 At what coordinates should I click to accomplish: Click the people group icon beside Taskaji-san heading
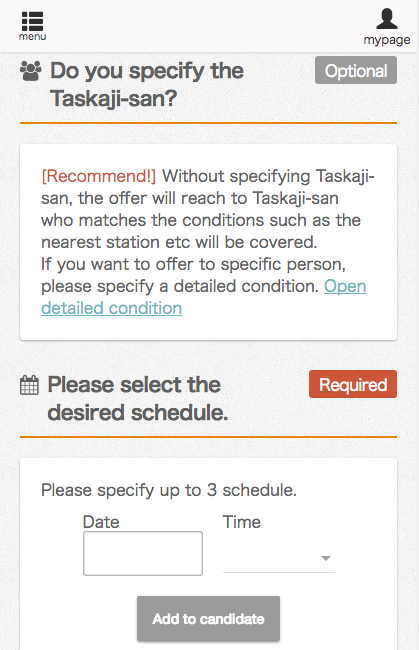click(31, 71)
